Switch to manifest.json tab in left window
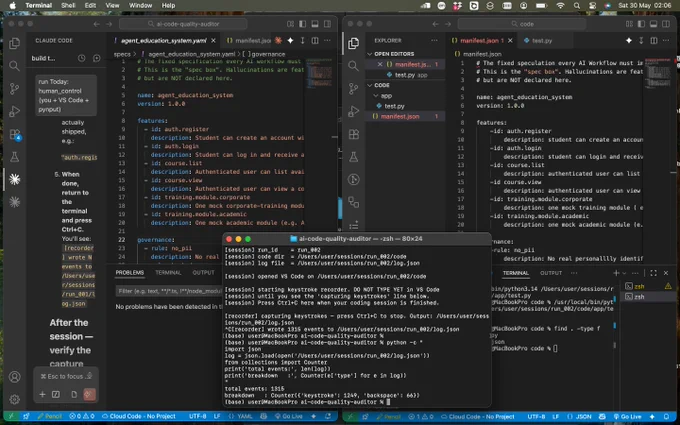The width and height of the screenshot is (680, 425). [249, 40]
